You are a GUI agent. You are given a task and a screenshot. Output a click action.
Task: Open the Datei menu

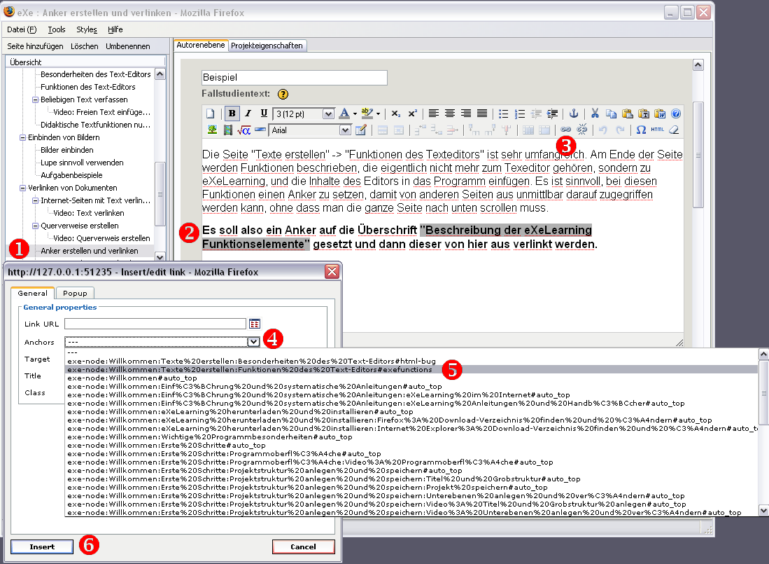click(x=22, y=29)
